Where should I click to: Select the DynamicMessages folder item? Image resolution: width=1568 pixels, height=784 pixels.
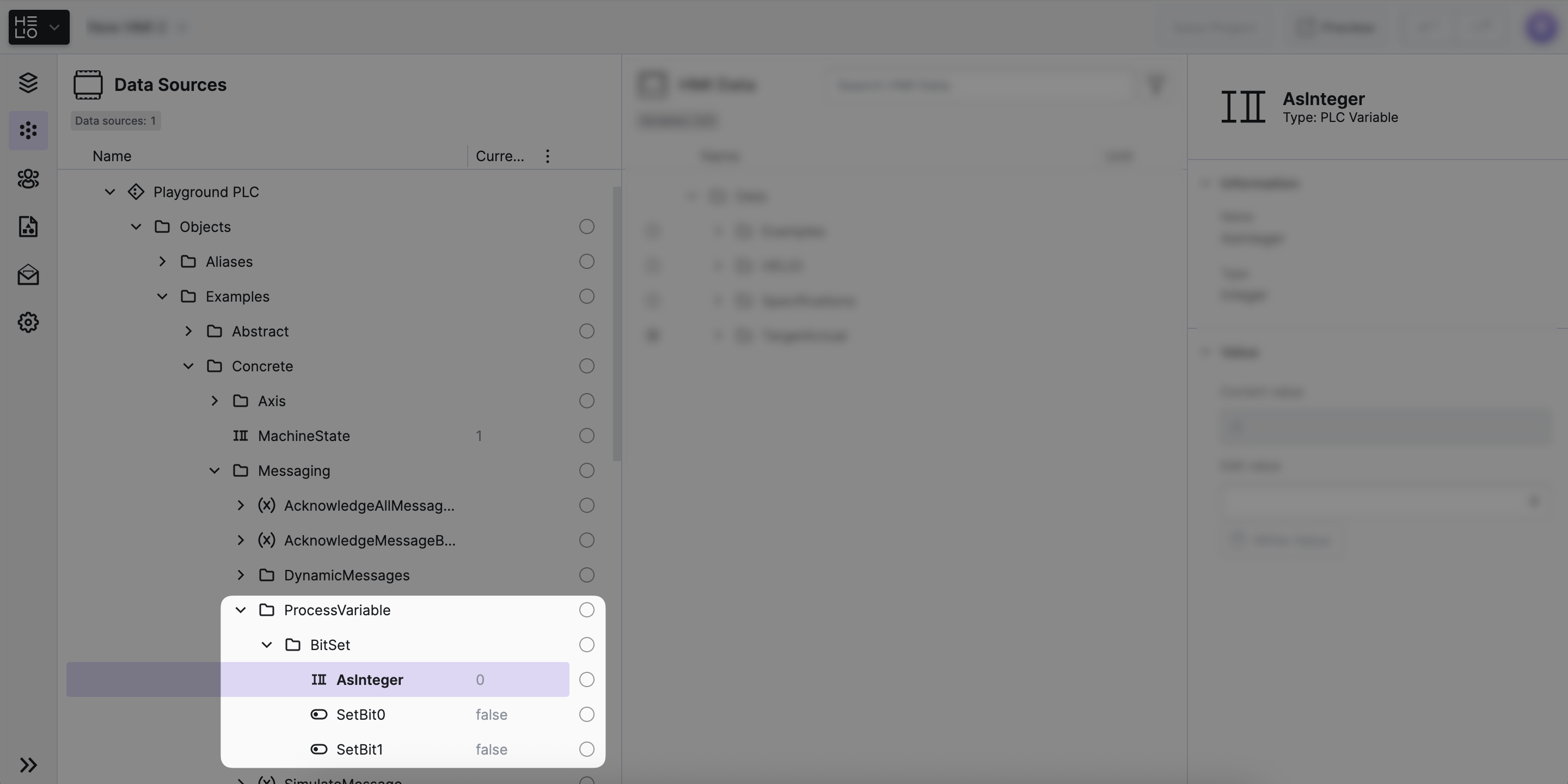click(x=346, y=575)
